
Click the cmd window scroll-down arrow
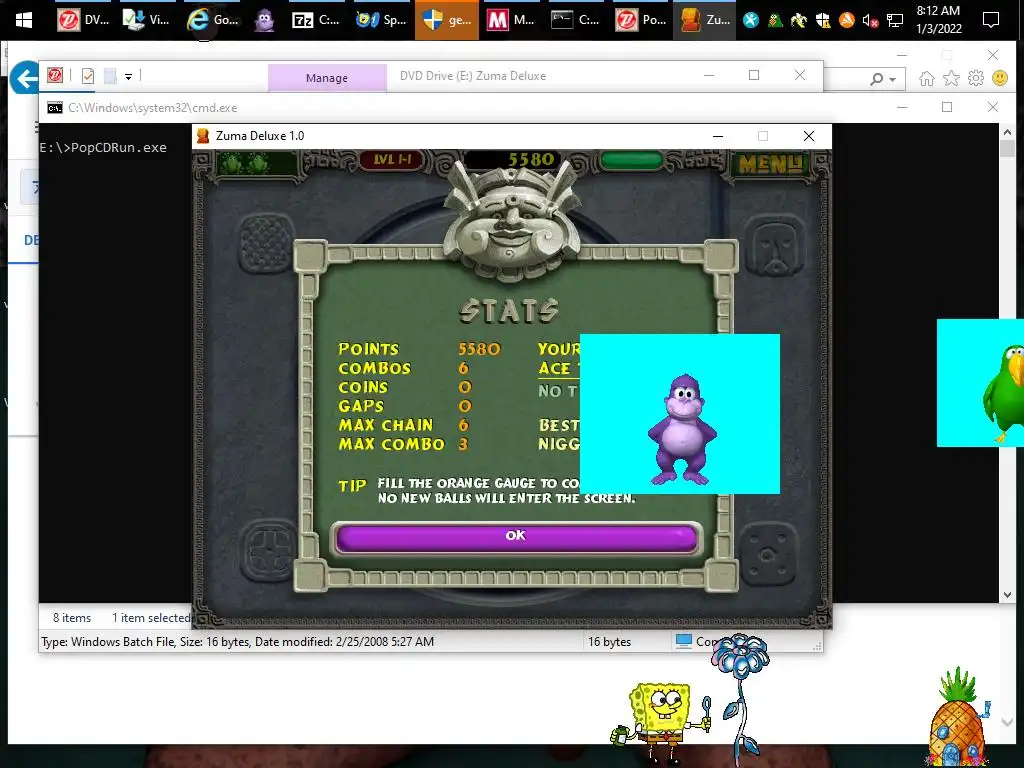(1007, 595)
